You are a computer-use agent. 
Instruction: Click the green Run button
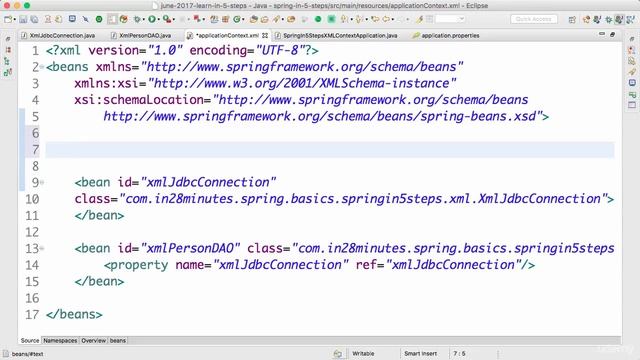pos(152,19)
